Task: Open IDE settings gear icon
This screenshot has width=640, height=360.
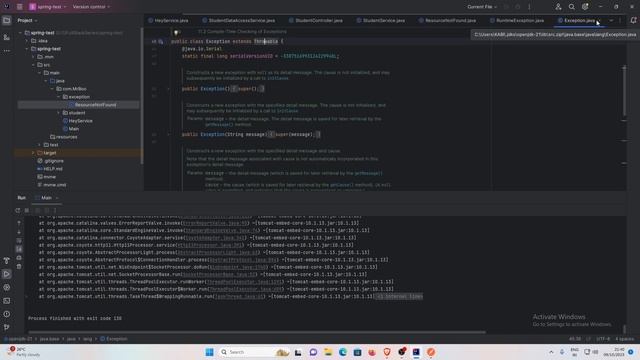Action: click(585, 7)
